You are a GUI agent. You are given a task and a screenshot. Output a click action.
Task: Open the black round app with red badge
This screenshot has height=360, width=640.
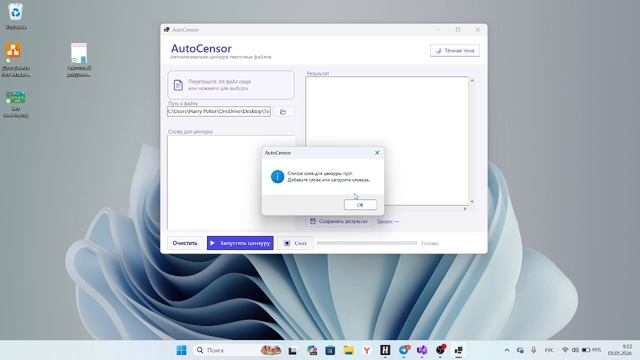coord(440,350)
